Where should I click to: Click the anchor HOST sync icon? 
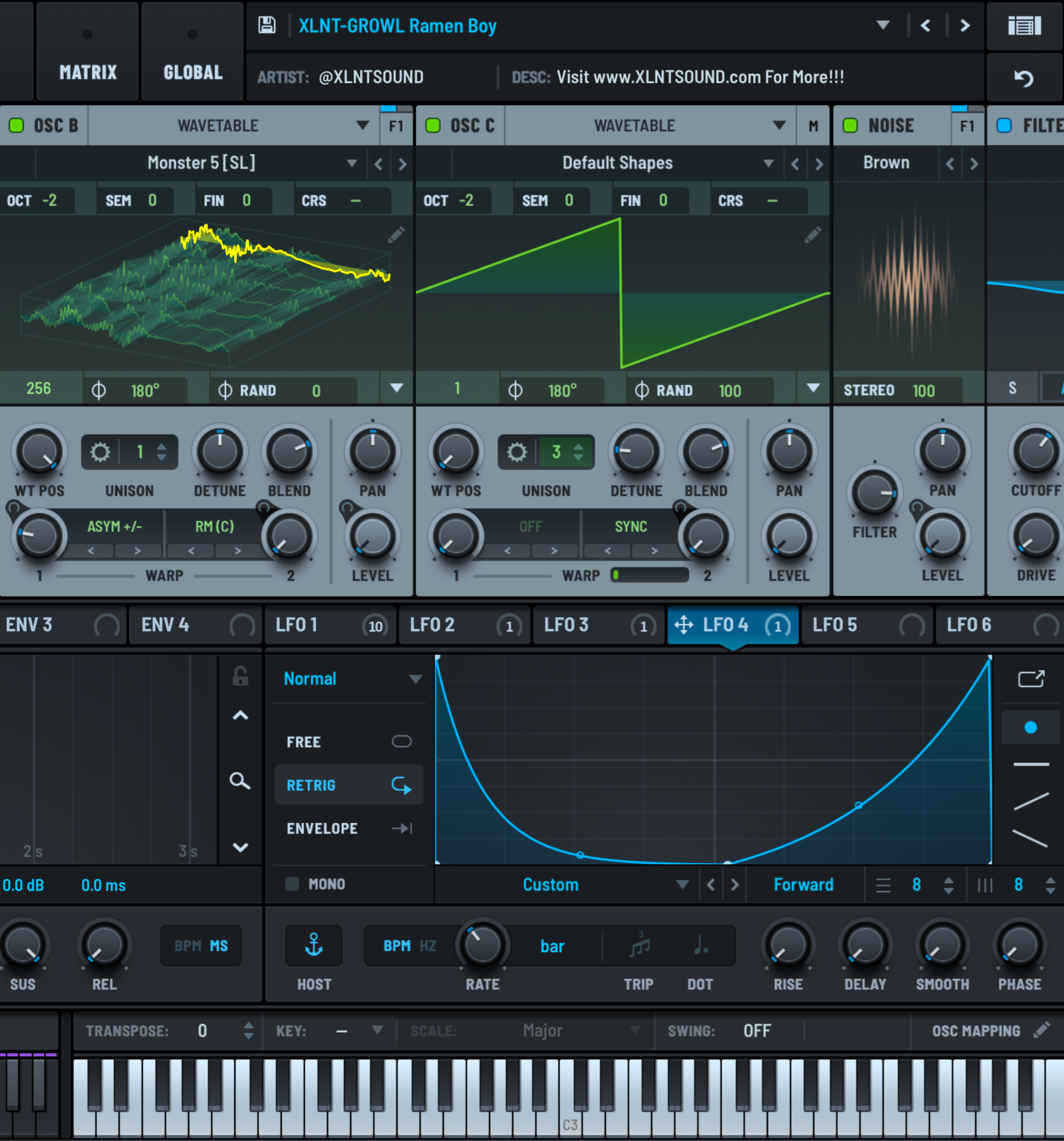tap(314, 945)
